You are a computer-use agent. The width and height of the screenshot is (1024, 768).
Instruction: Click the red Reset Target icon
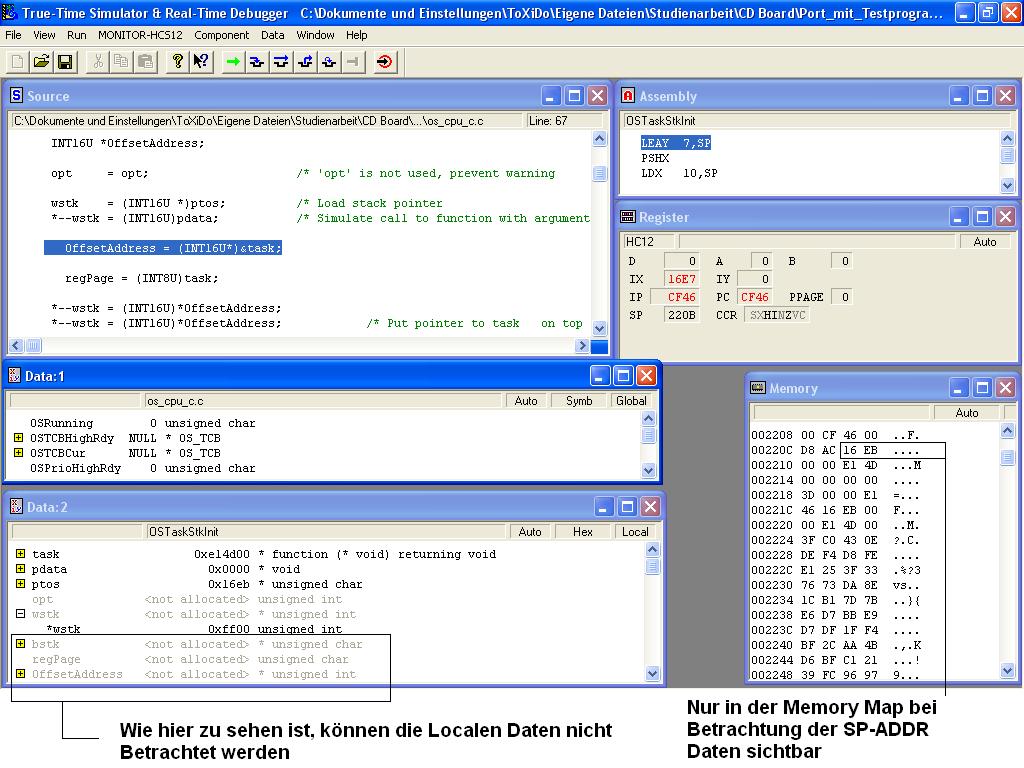click(x=385, y=62)
